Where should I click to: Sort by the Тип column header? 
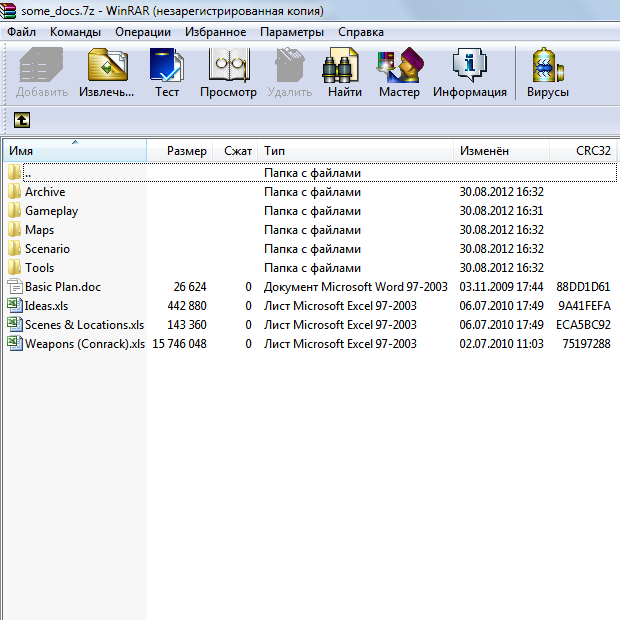pos(355,151)
